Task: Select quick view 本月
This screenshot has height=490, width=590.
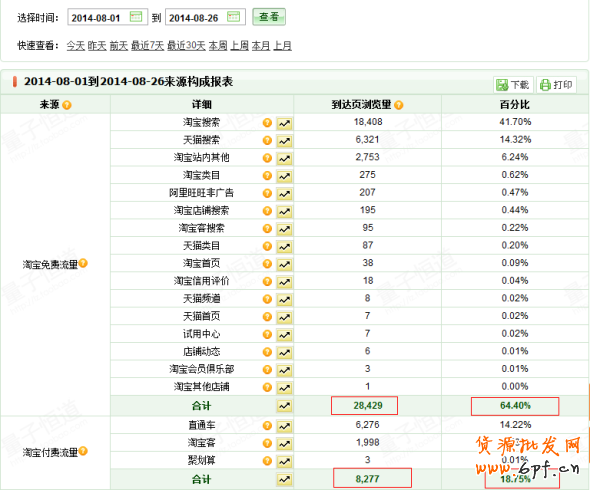Action: click(261, 46)
